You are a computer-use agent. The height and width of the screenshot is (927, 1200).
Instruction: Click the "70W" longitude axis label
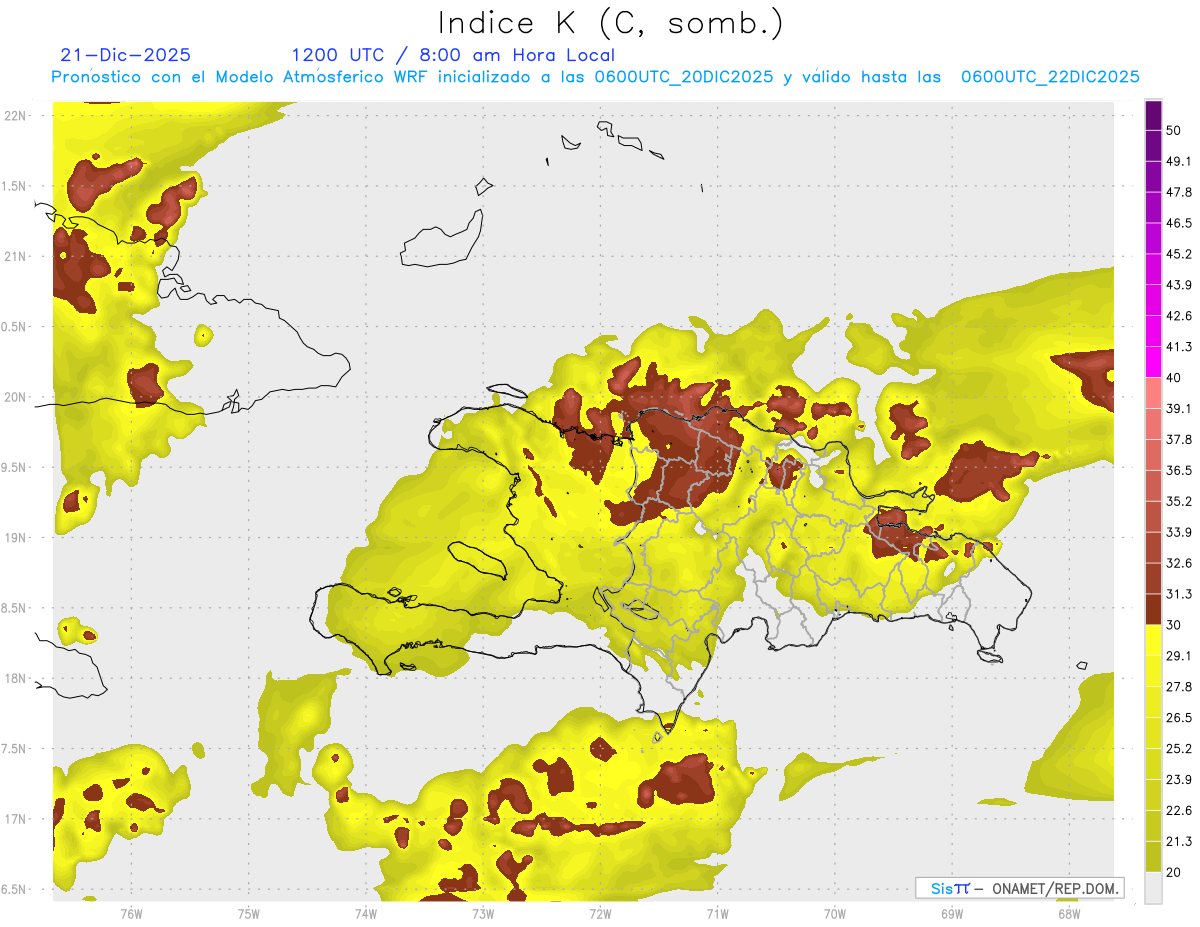click(834, 914)
